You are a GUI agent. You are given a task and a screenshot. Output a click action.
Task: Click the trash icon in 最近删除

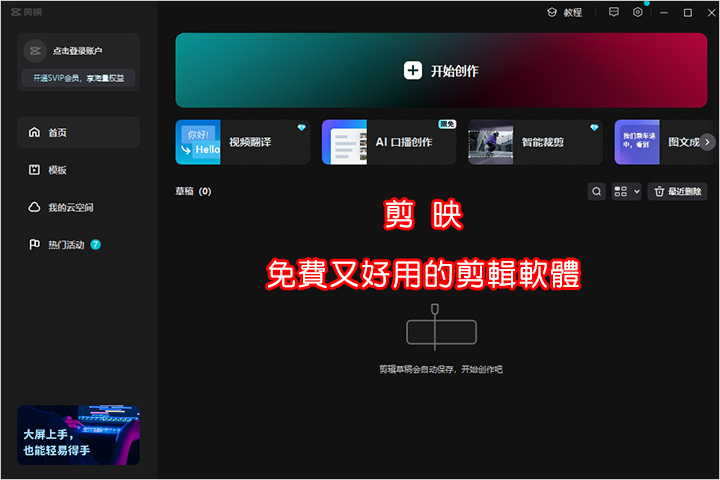coord(659,192)
